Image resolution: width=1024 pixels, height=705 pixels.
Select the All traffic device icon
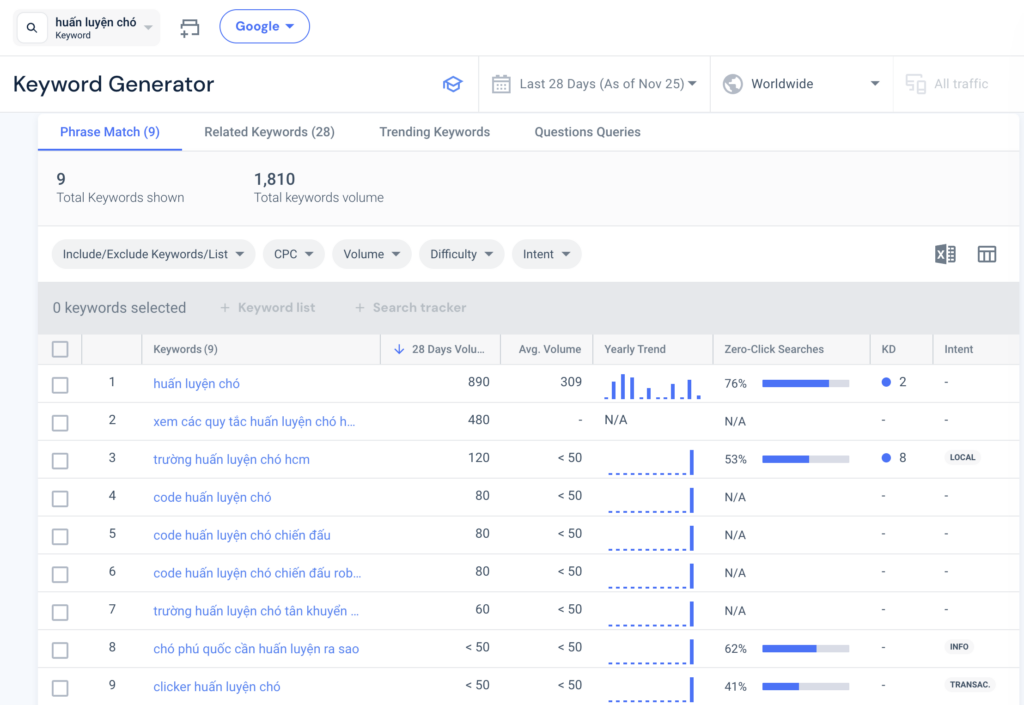click(915, 84)
